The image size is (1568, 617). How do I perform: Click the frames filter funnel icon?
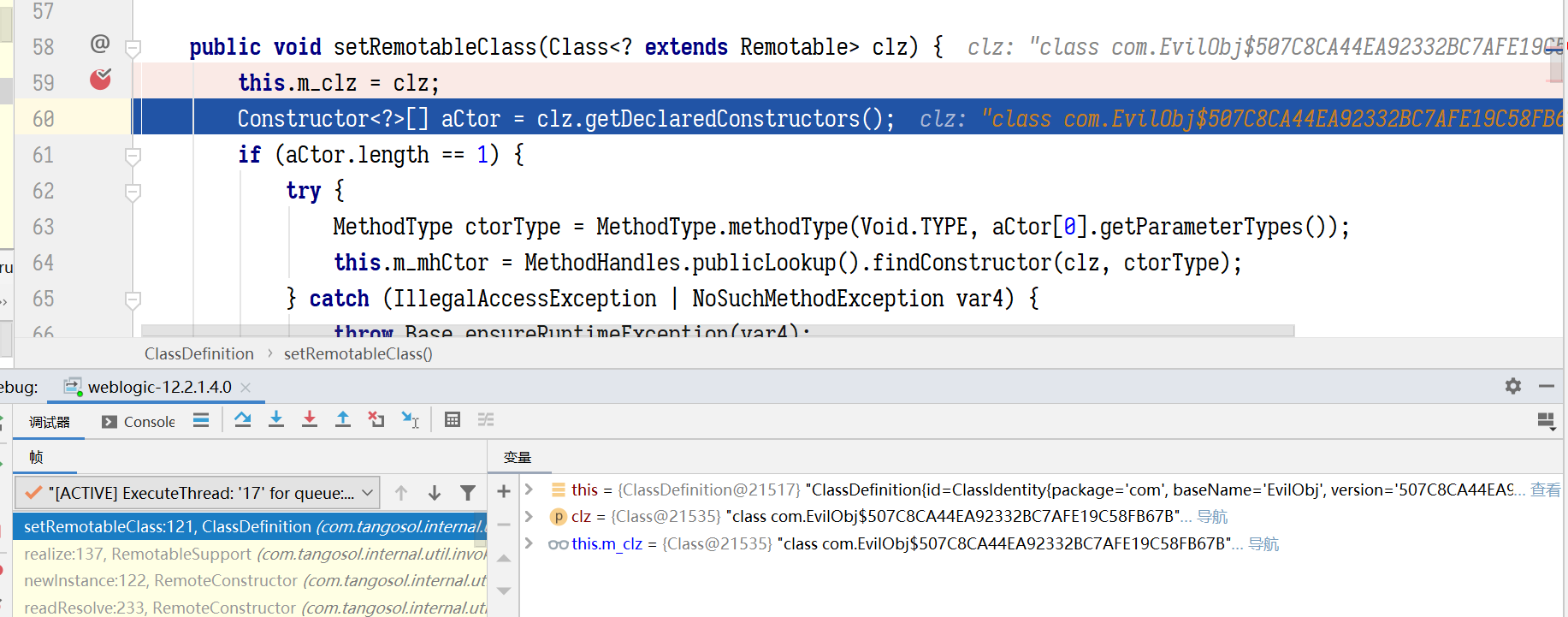pyautogui.click(x=468, y=493)
